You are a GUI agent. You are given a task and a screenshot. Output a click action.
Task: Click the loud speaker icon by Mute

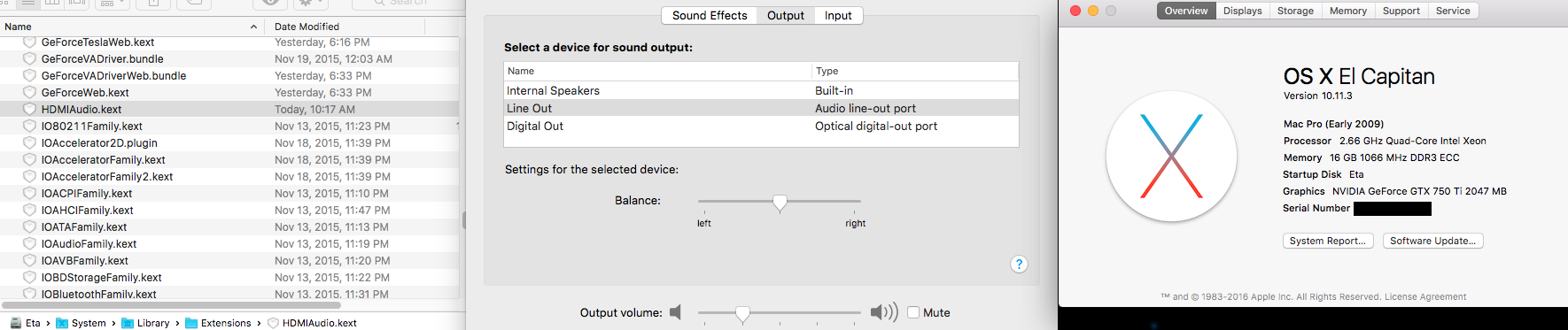coord(884,312)
